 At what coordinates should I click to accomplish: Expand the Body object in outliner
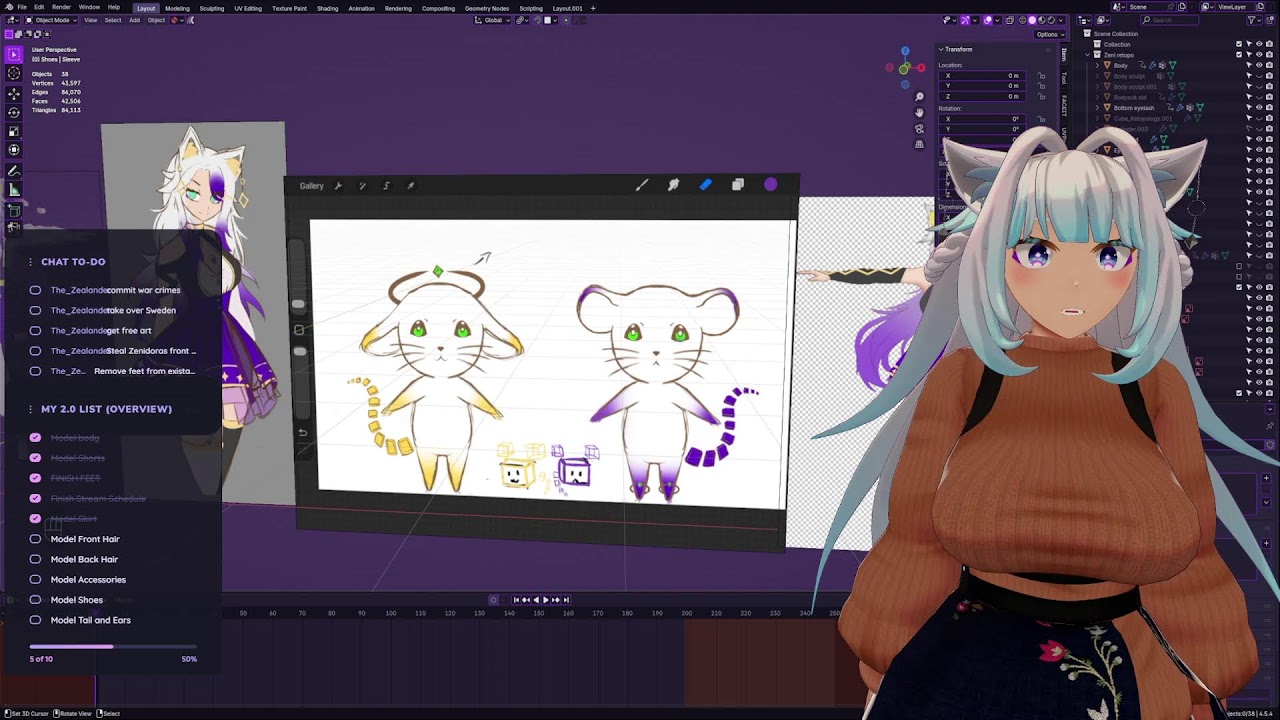pos(1098,65)
